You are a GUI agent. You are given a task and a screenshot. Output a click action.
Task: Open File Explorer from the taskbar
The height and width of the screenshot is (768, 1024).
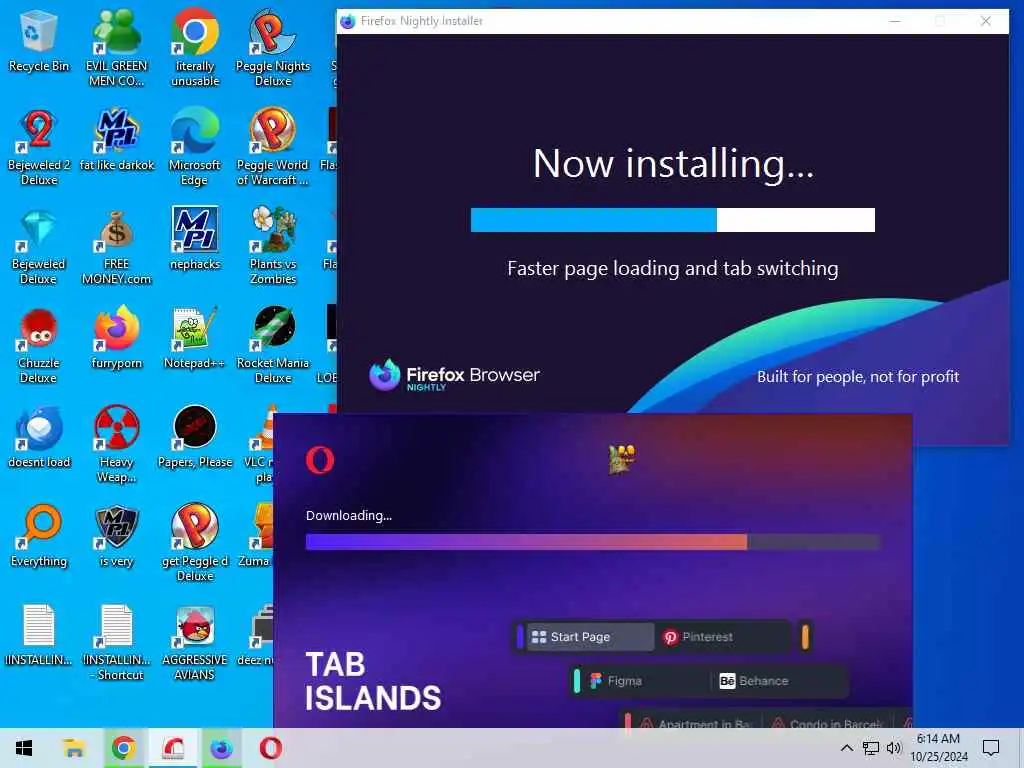tap(74, 748)
